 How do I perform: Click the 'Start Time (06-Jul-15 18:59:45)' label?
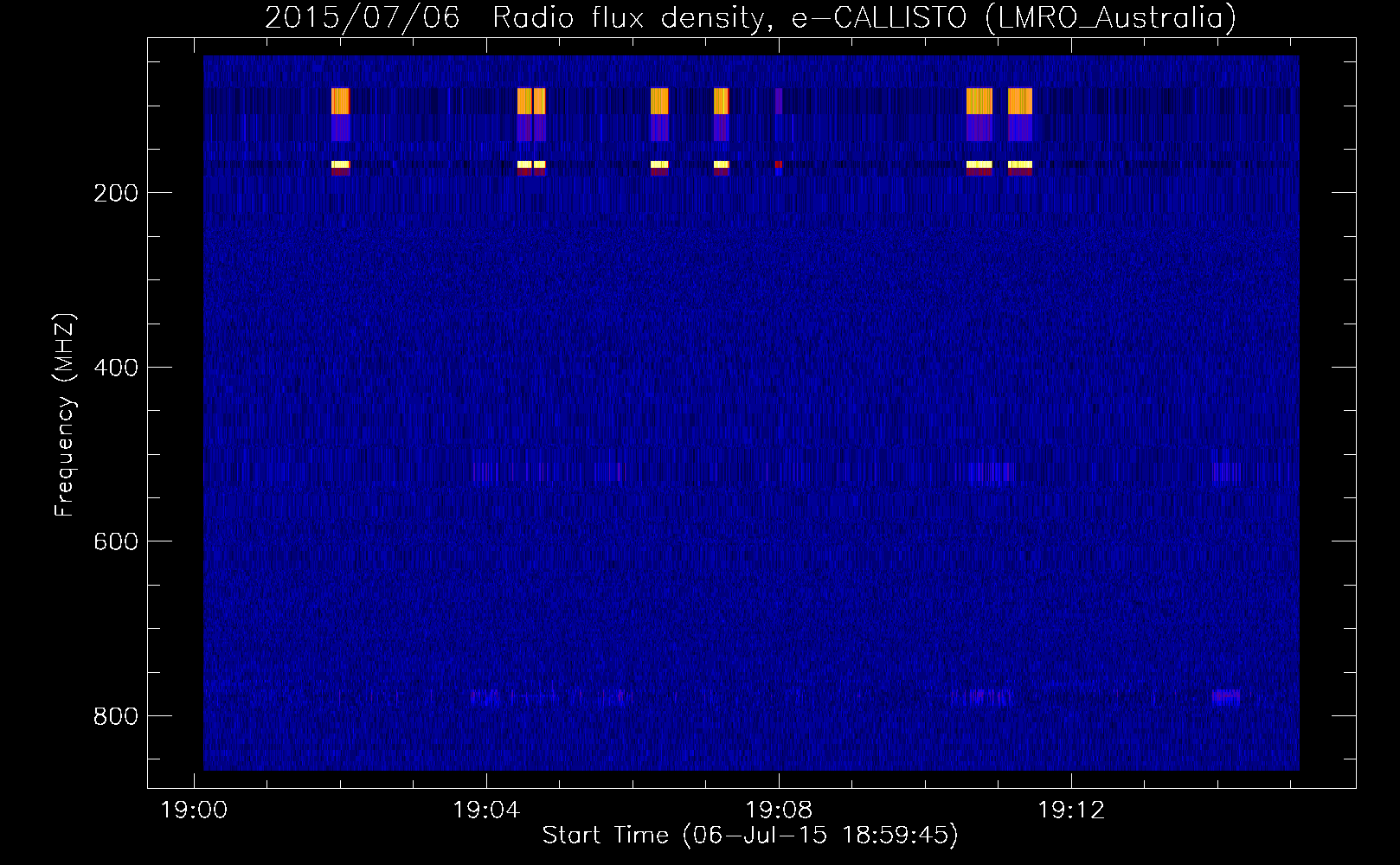click(x=750, y=835)
